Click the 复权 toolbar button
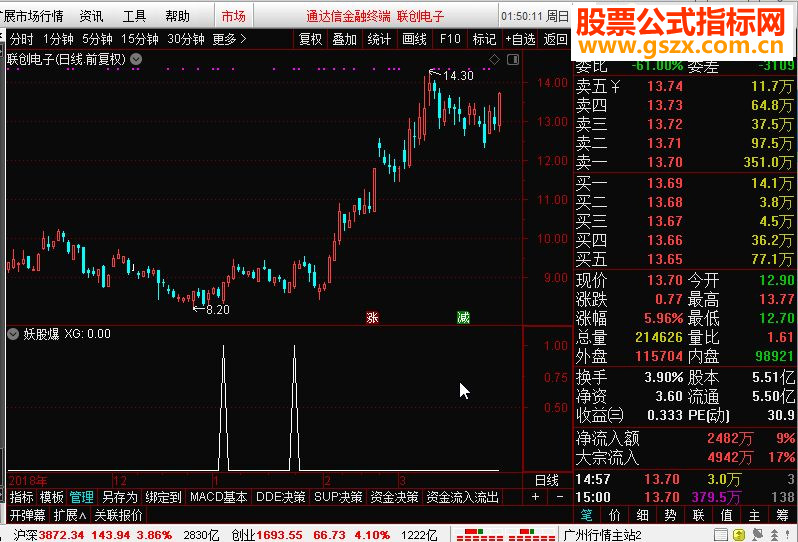Image resolution: width=798 pixels, height=542 pixels. [310, 39]
